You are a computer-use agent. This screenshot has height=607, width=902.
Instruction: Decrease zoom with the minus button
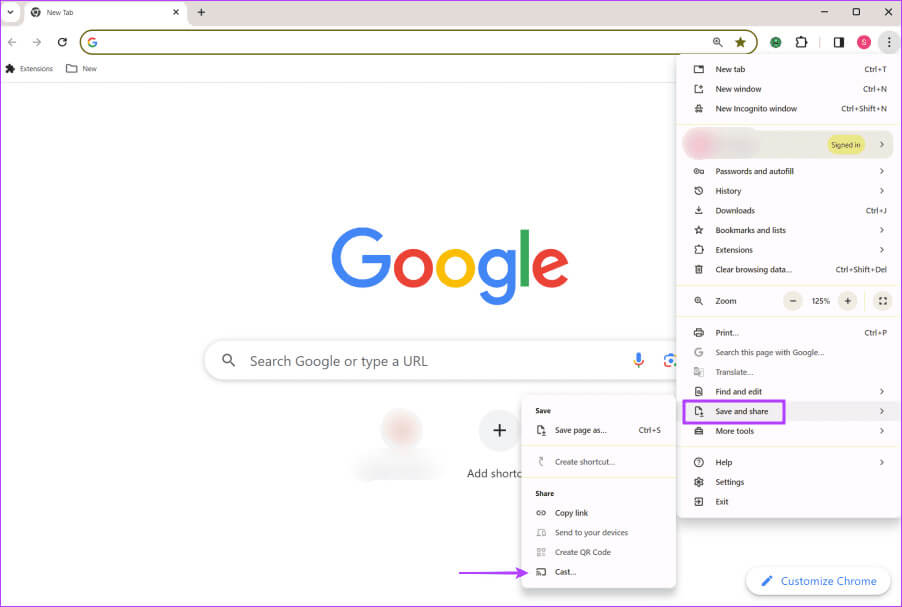793,301
